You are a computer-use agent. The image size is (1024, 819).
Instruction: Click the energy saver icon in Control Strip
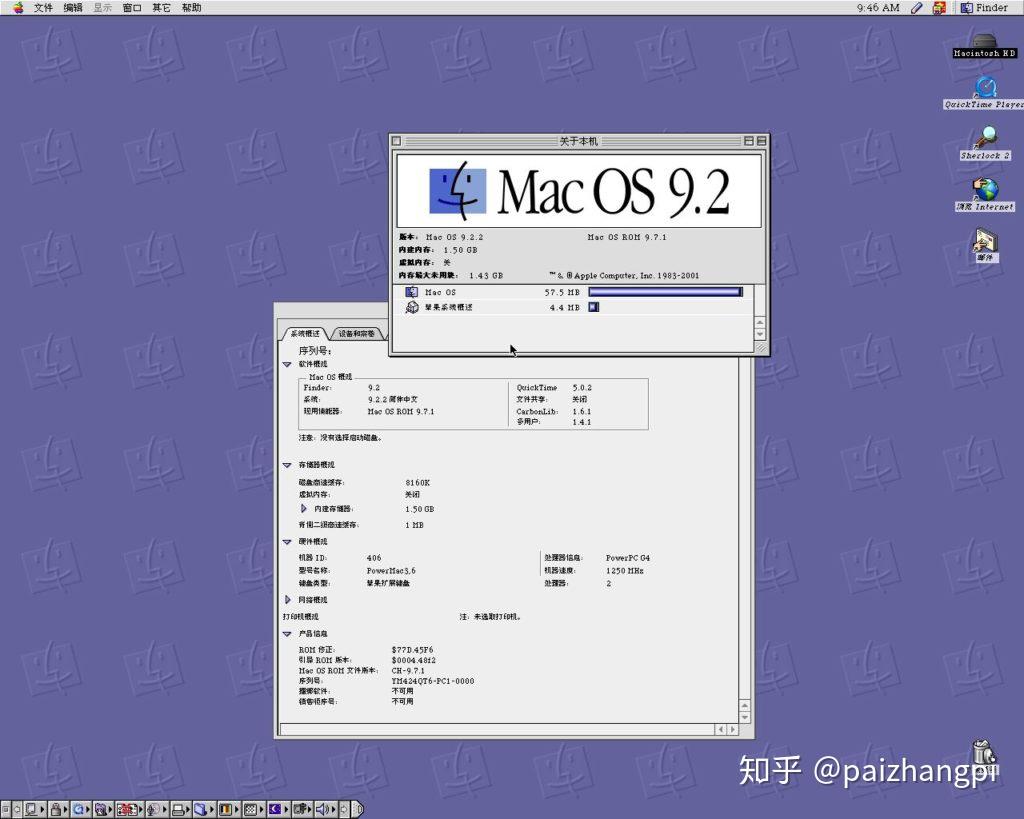tap(273, 809)
